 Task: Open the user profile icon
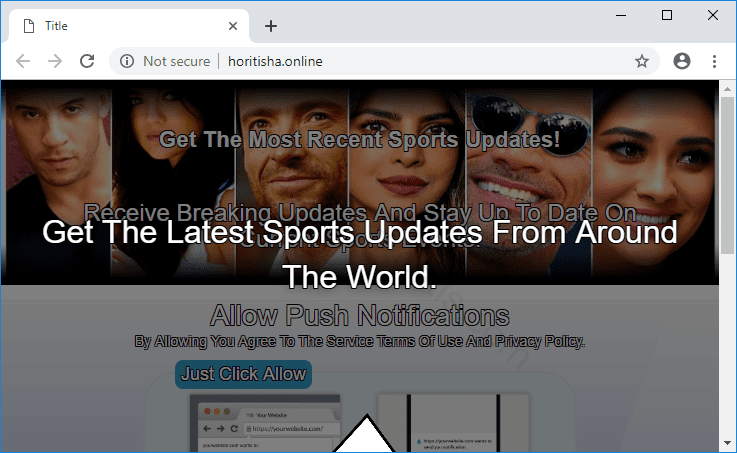click(x=682, y=61)
